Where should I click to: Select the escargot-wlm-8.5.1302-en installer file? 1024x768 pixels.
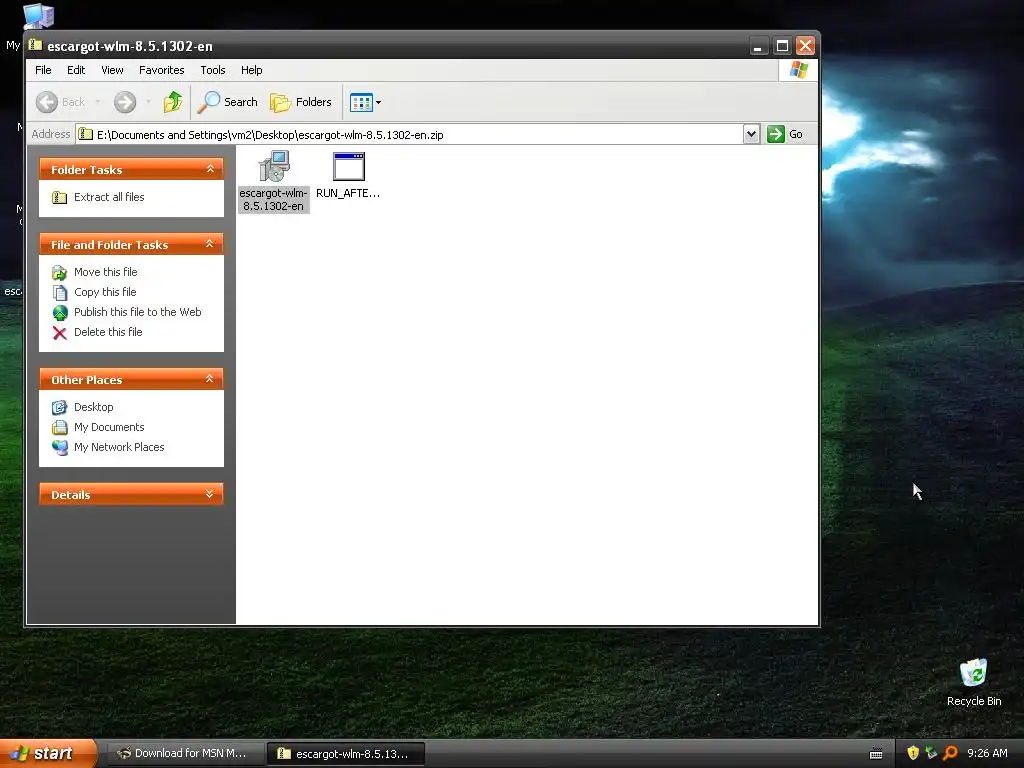274,181
